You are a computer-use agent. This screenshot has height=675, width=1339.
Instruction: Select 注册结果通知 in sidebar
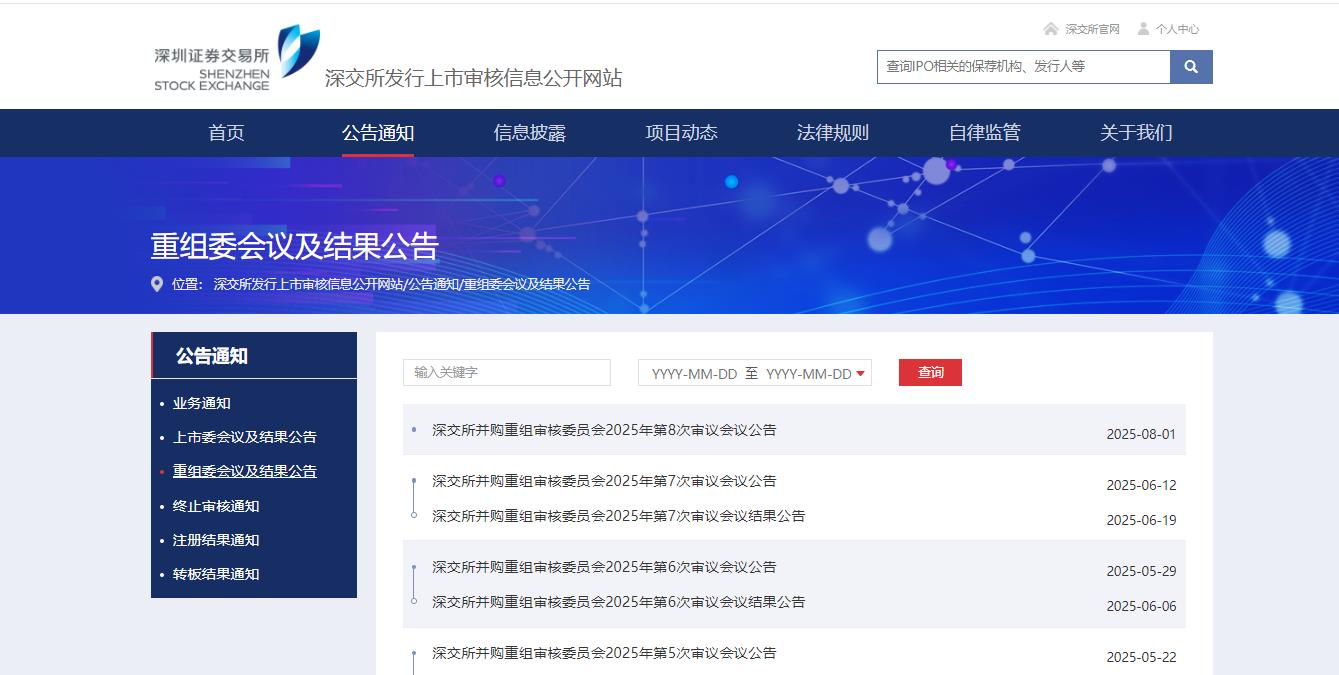click(216, 540)
